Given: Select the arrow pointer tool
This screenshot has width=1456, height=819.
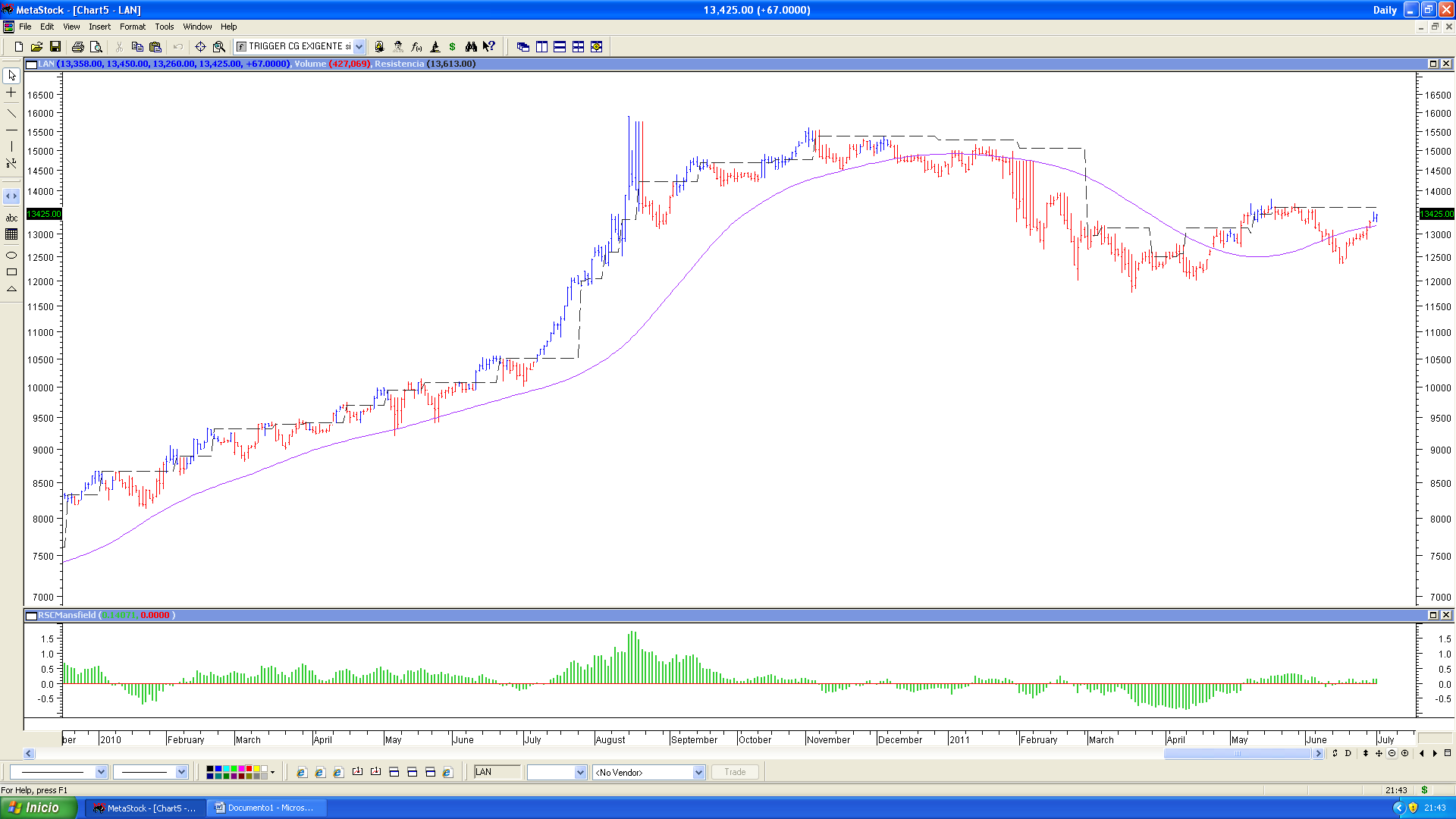Looking at the screenshot, I should tap(11, 76).
